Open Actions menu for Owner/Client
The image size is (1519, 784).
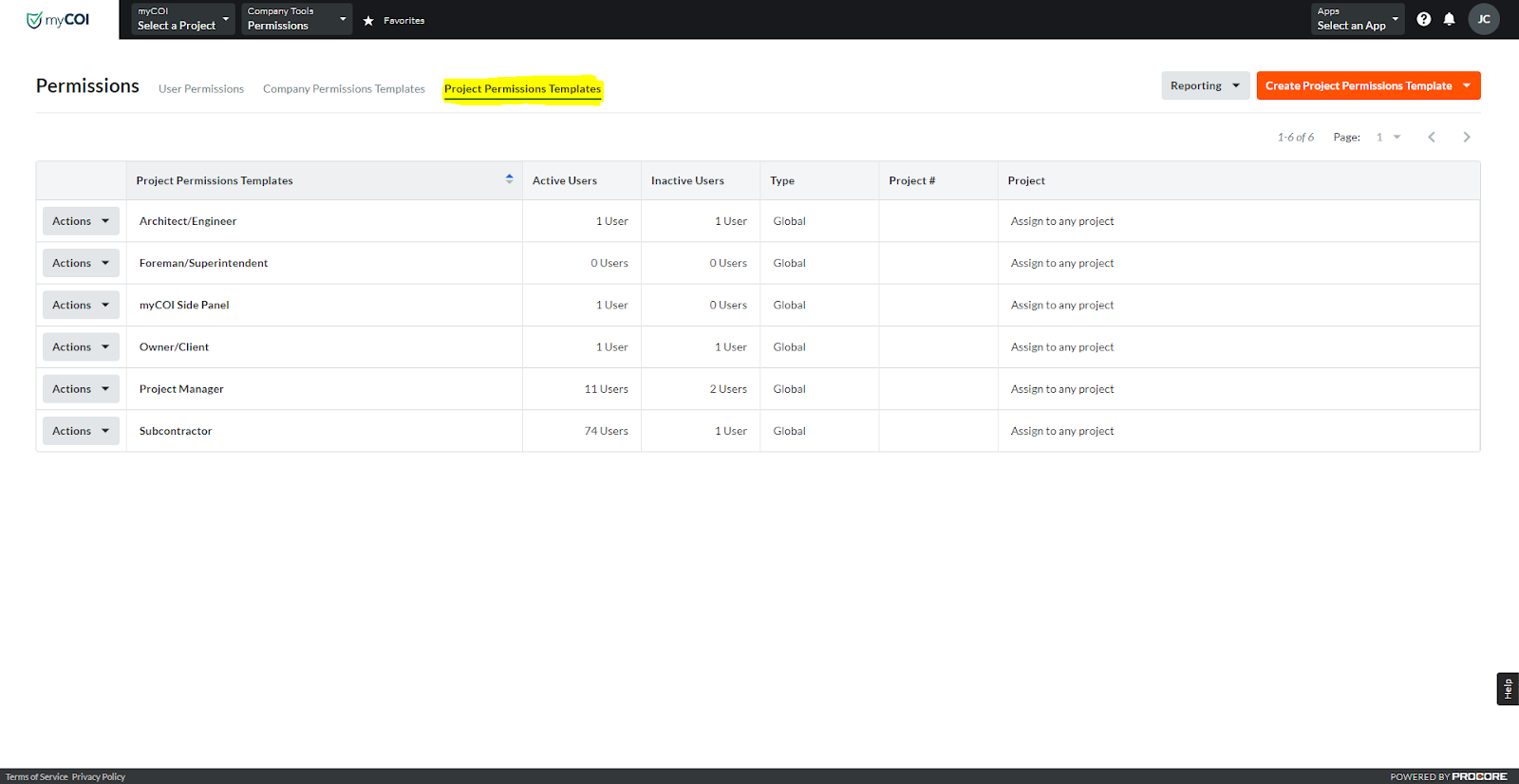(x=81, y=346)
